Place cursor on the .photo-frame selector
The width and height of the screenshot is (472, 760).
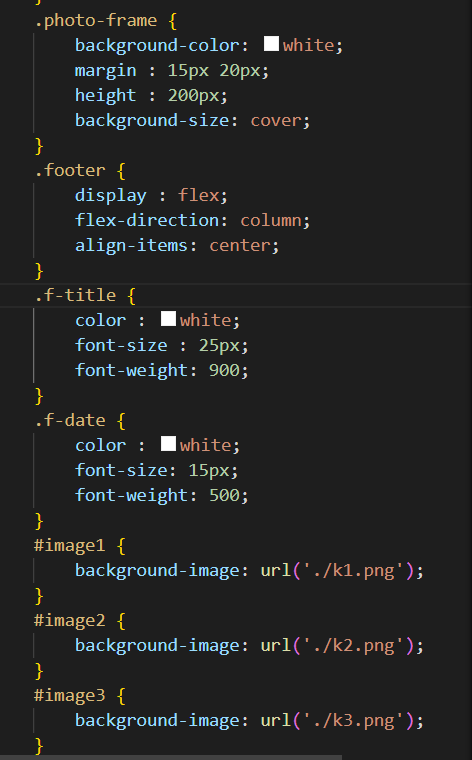[x=95, y=20]
